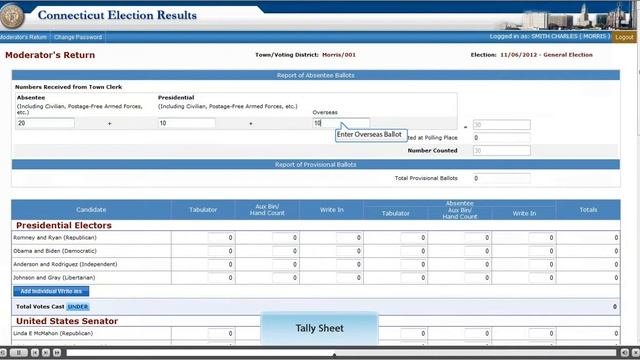Click Add Individual Write ins button
The image size is (640, 360).
click(51, 291)
